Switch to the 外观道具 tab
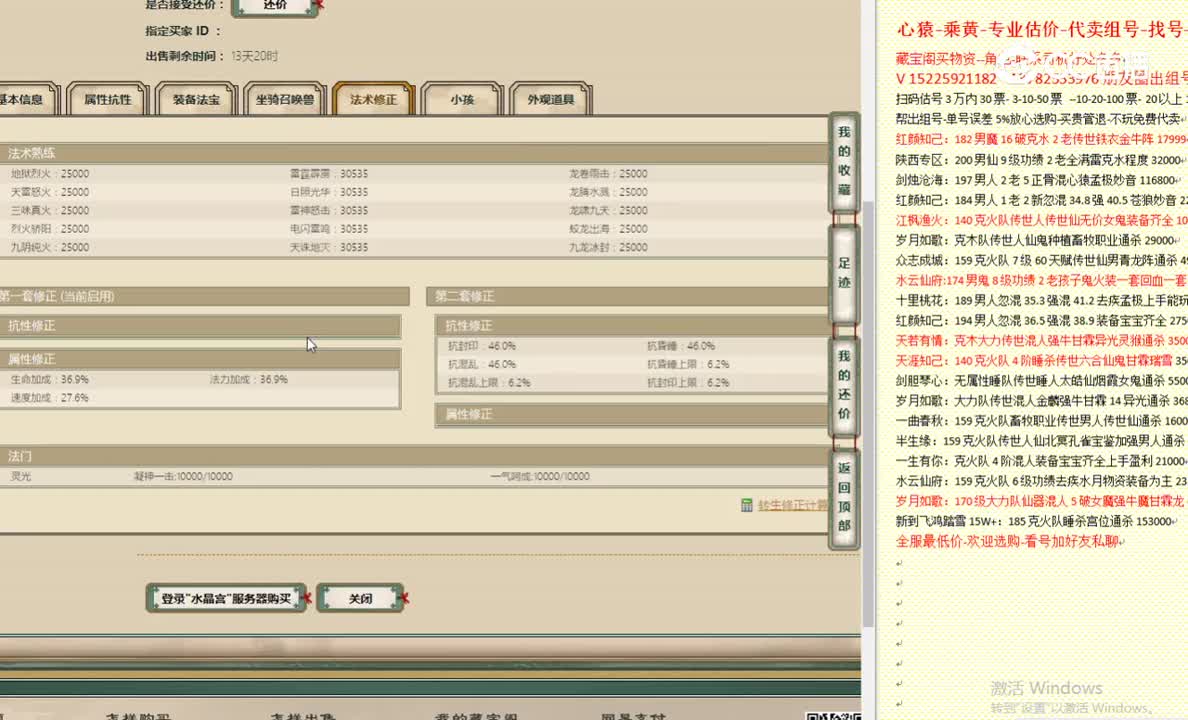The height and width of the screenshot is (720, 1188). (551, 99)
